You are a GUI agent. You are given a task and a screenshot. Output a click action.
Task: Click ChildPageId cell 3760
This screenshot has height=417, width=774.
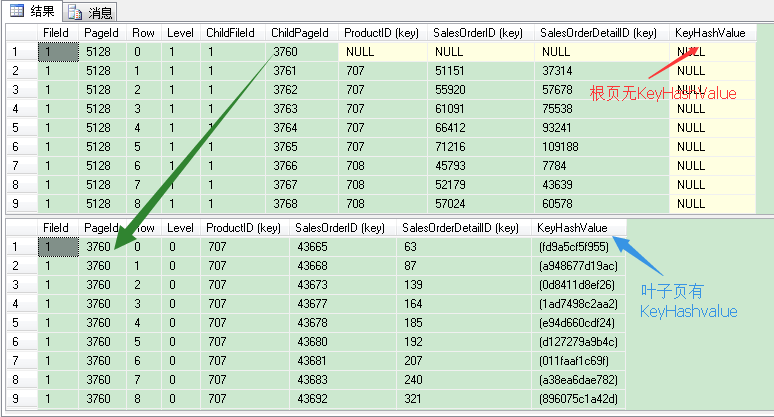pyautogui.click(x=302, y=52)
